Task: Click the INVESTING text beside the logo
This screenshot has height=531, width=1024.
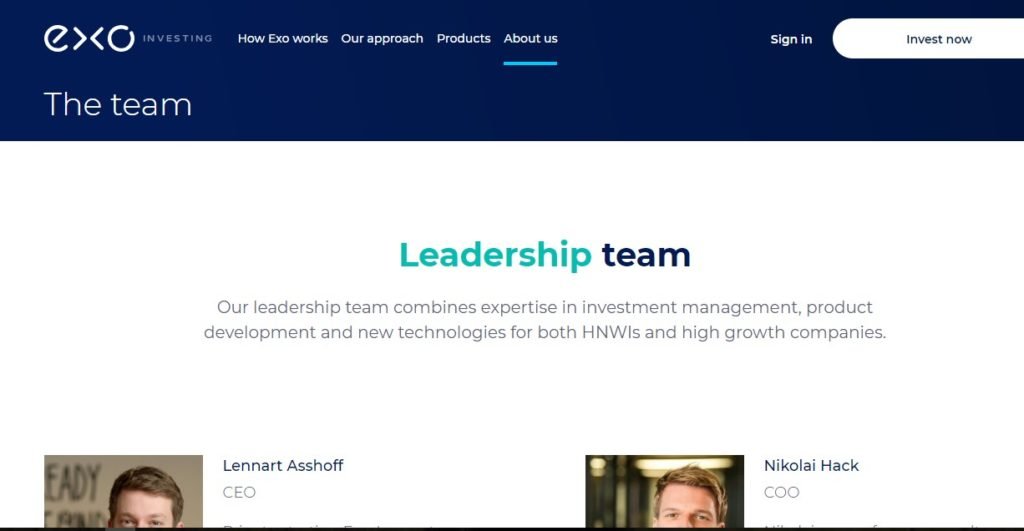Action: 178,39
